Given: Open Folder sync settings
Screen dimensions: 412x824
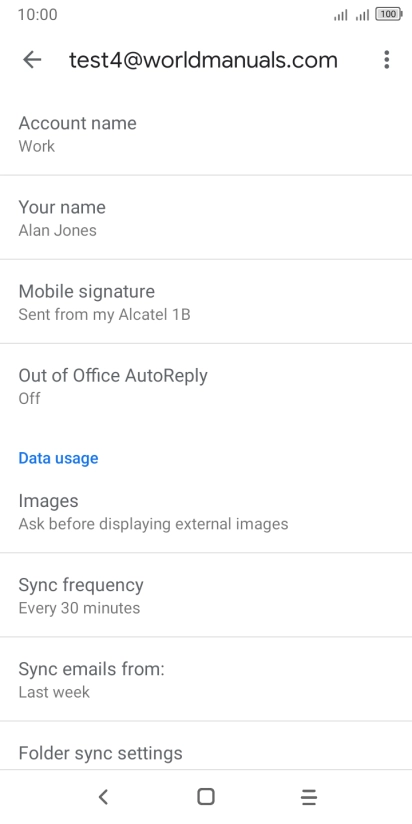Looking at the screenshot, I should click(x=206, y=746).
